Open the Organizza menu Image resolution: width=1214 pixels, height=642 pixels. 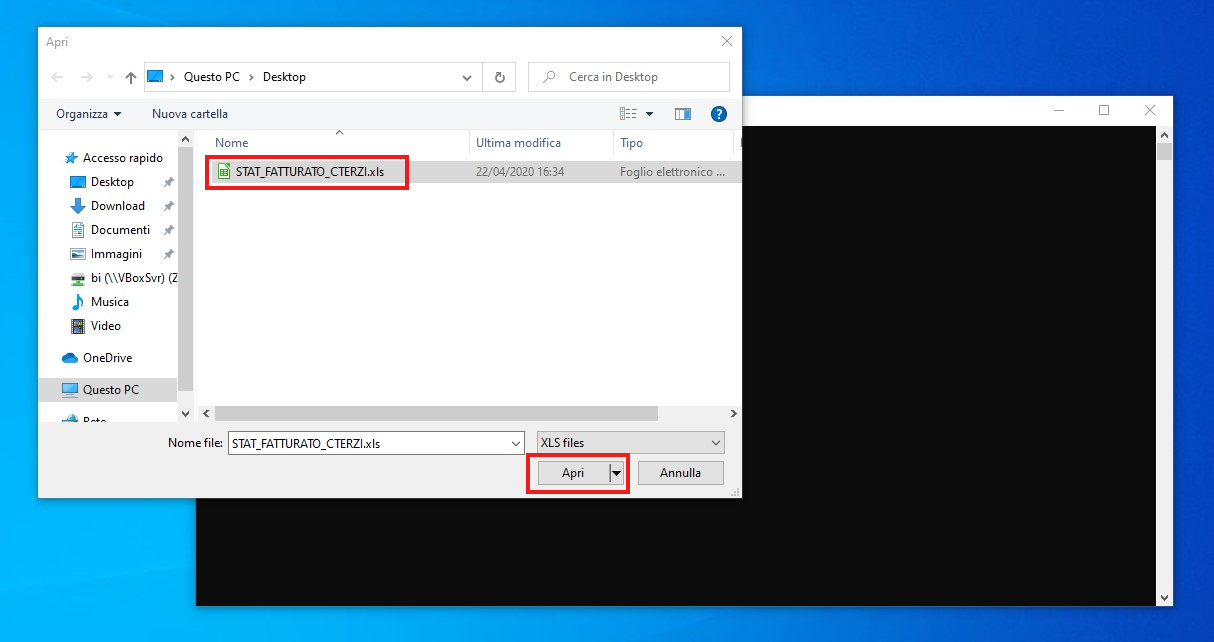pos(88,114)
